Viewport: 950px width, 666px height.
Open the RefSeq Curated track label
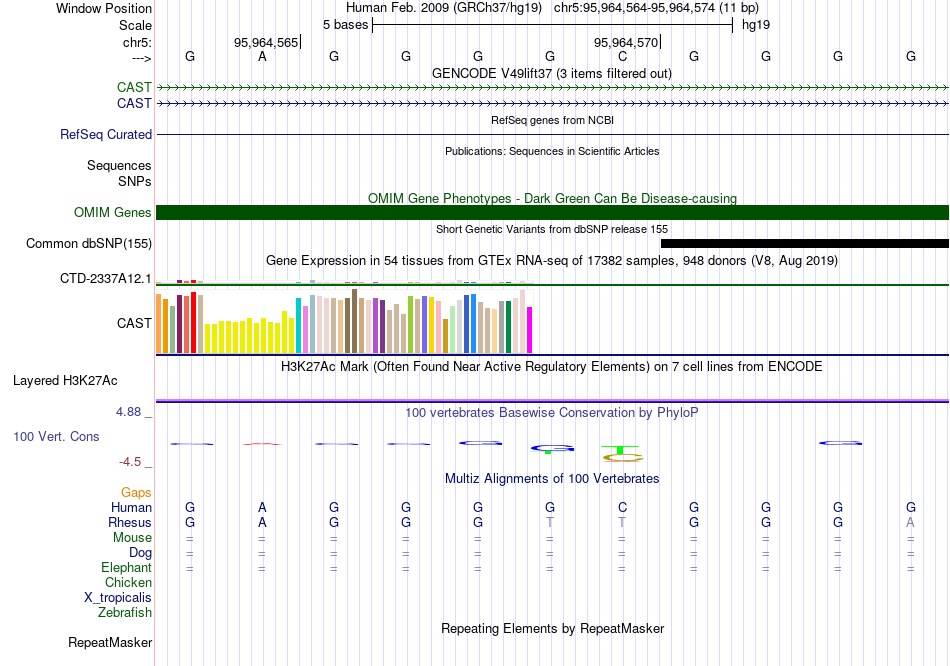pos(105,135)
